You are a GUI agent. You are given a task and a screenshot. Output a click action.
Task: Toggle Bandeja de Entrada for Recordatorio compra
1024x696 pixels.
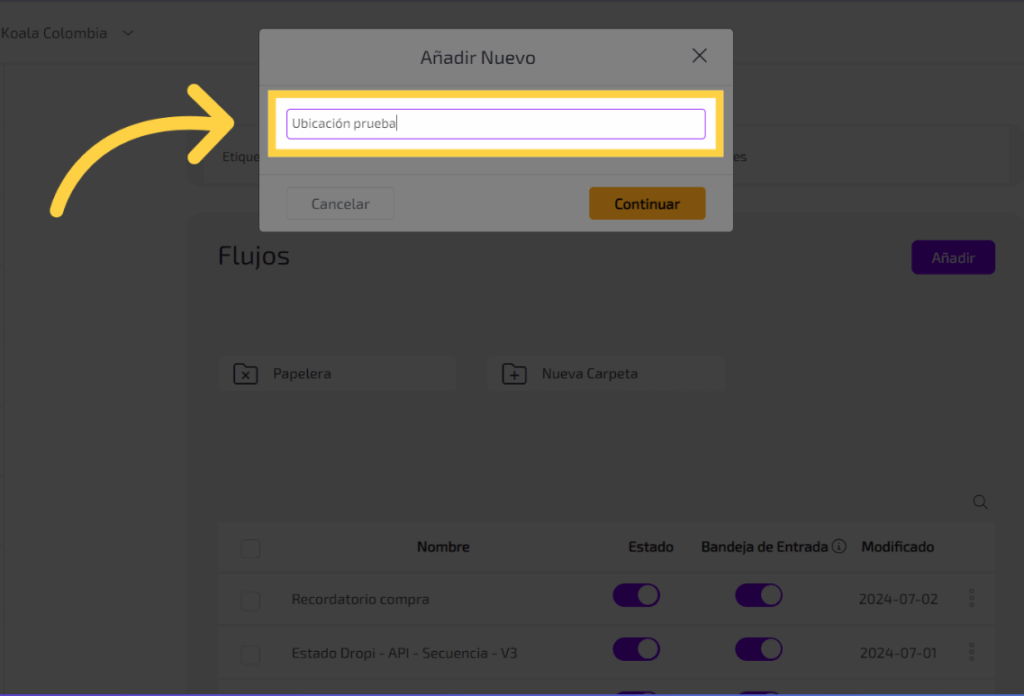pyautogui.click(x=758, y=596)
